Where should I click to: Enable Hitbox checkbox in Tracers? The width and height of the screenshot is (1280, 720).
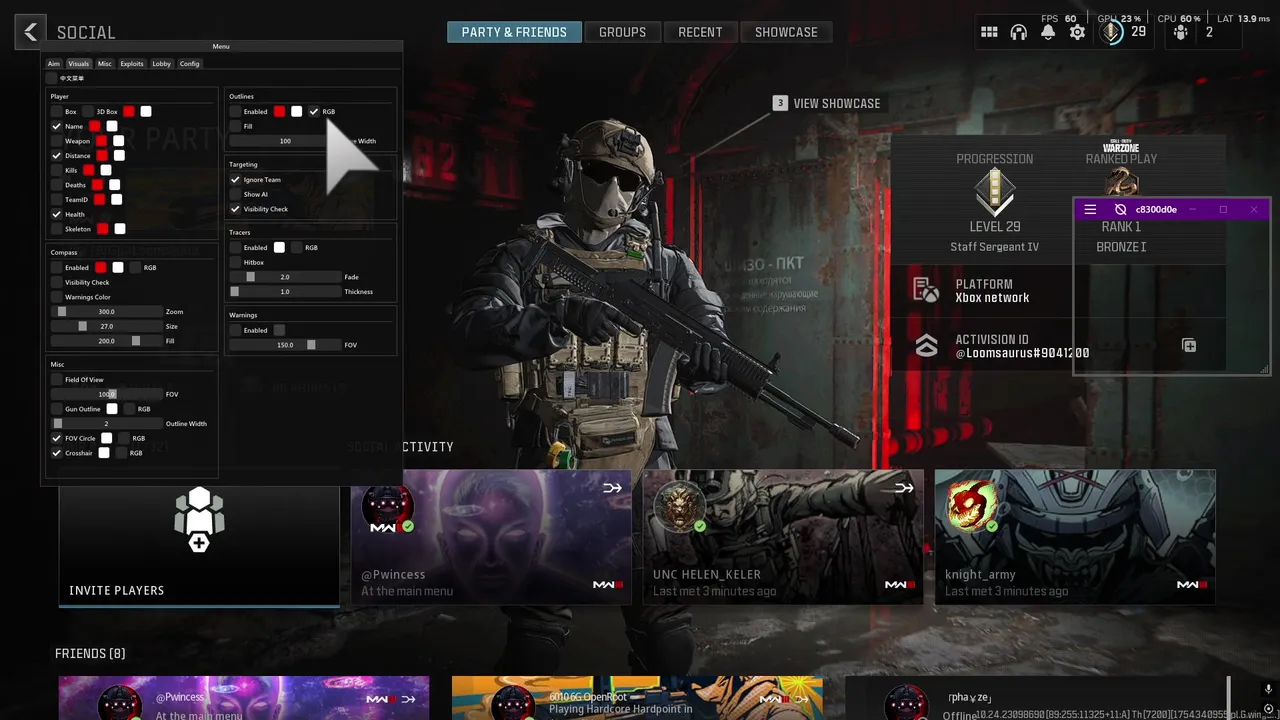(x=235, y=262)
